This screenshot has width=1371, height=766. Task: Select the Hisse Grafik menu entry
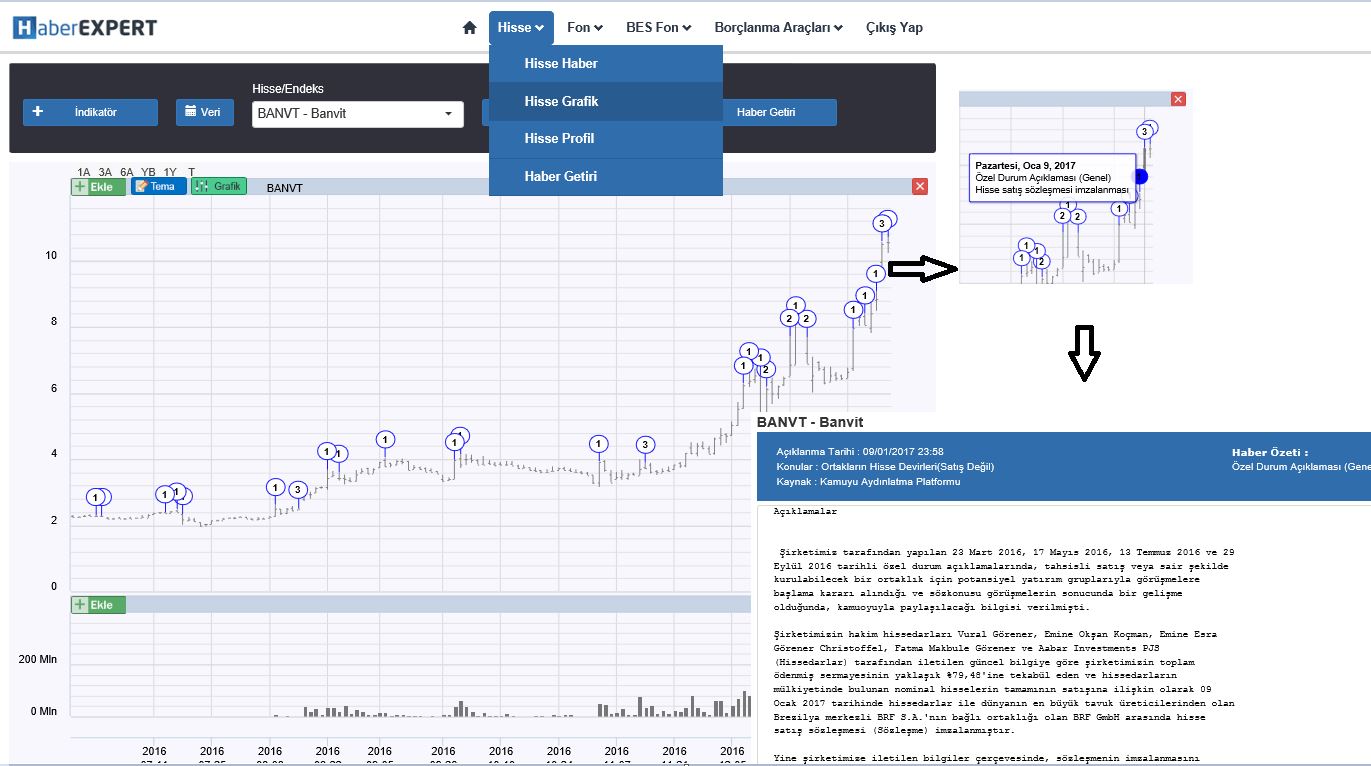click(605, 101)
